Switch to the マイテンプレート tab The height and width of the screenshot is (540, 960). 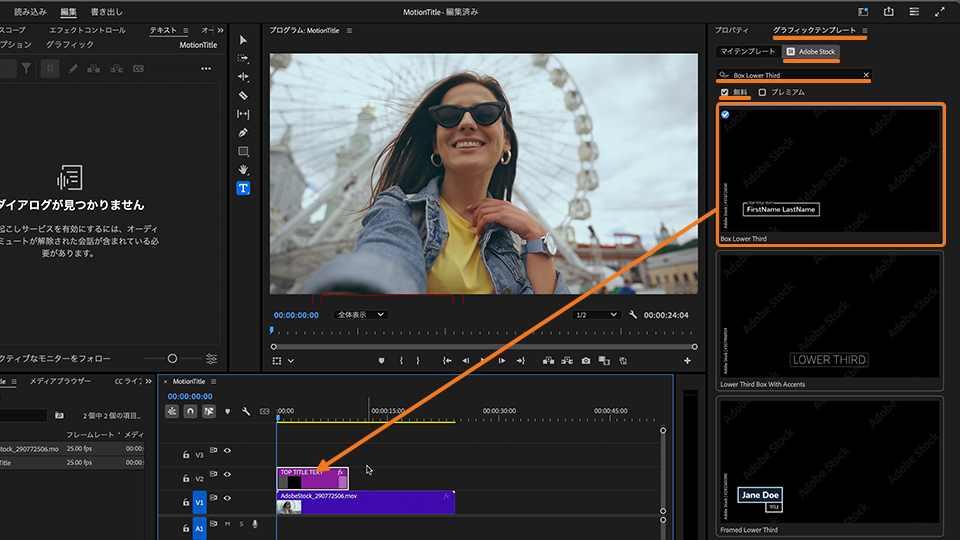[x=748, y=51]
